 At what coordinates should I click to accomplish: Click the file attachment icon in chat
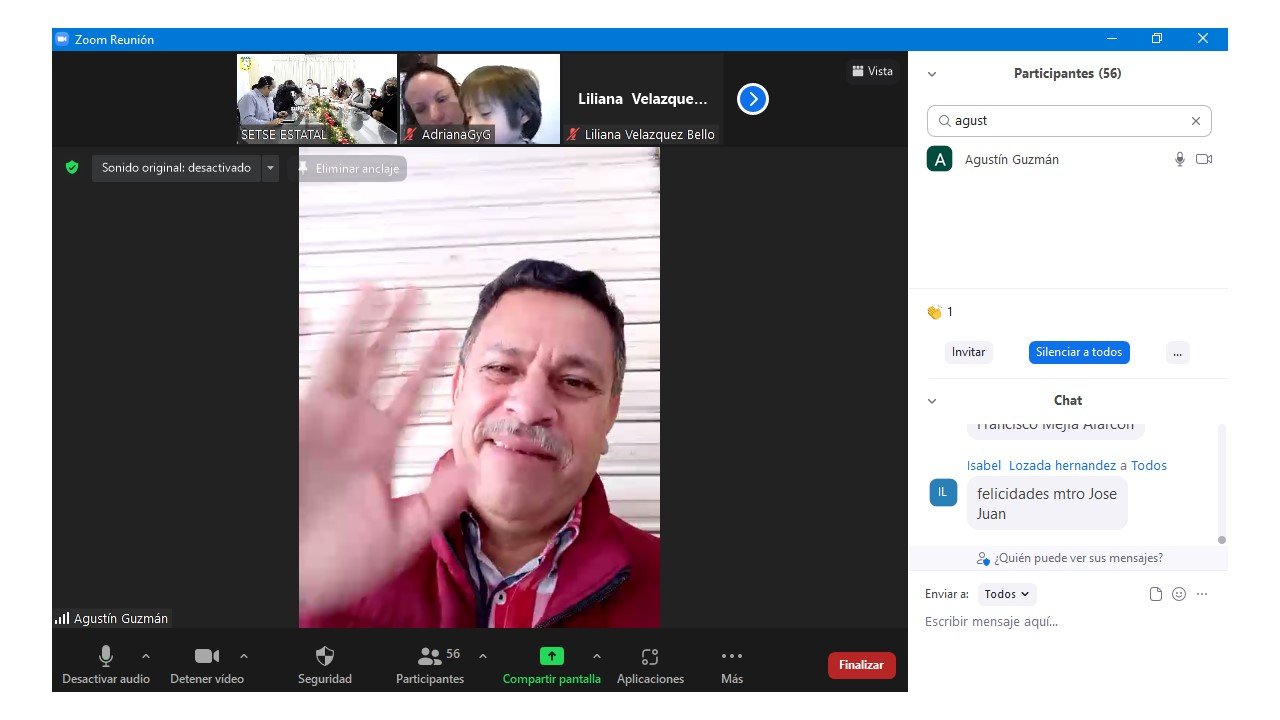[x=1156, y=594]
